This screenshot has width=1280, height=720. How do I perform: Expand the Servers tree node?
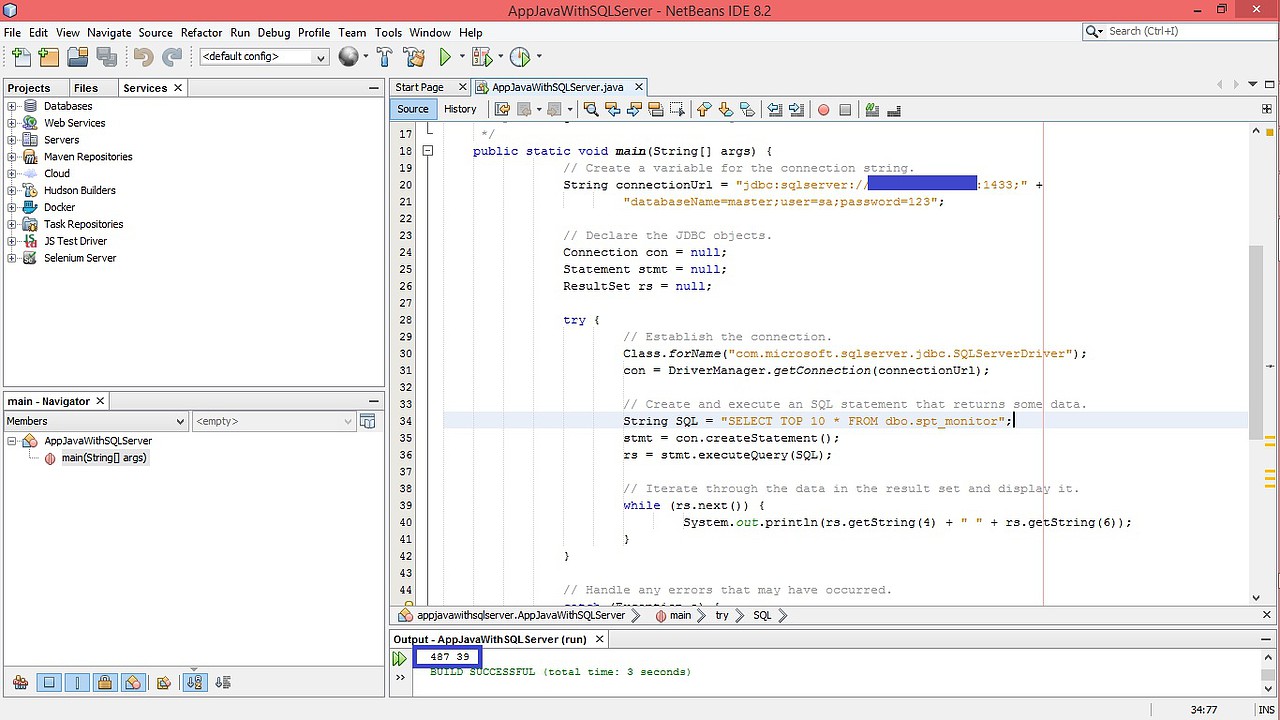pyautogui.click(x=12, y=140)
